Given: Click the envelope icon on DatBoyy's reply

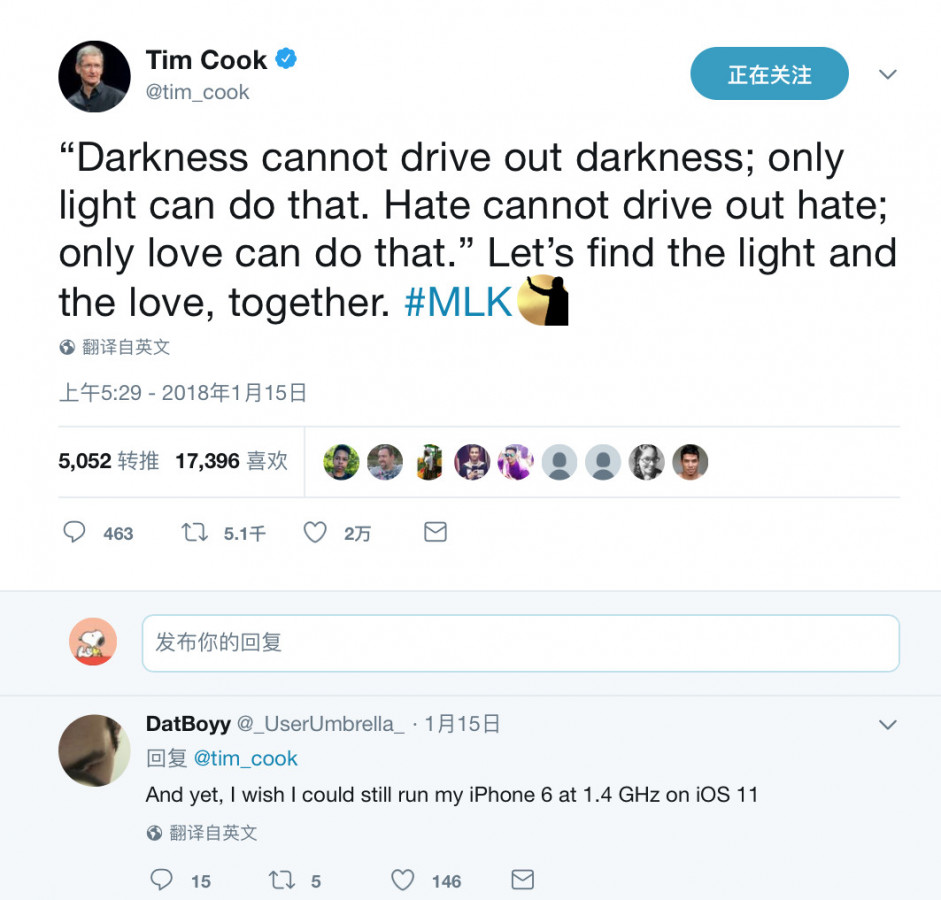Looking at the screenshot, I should [x=523, y=880].
